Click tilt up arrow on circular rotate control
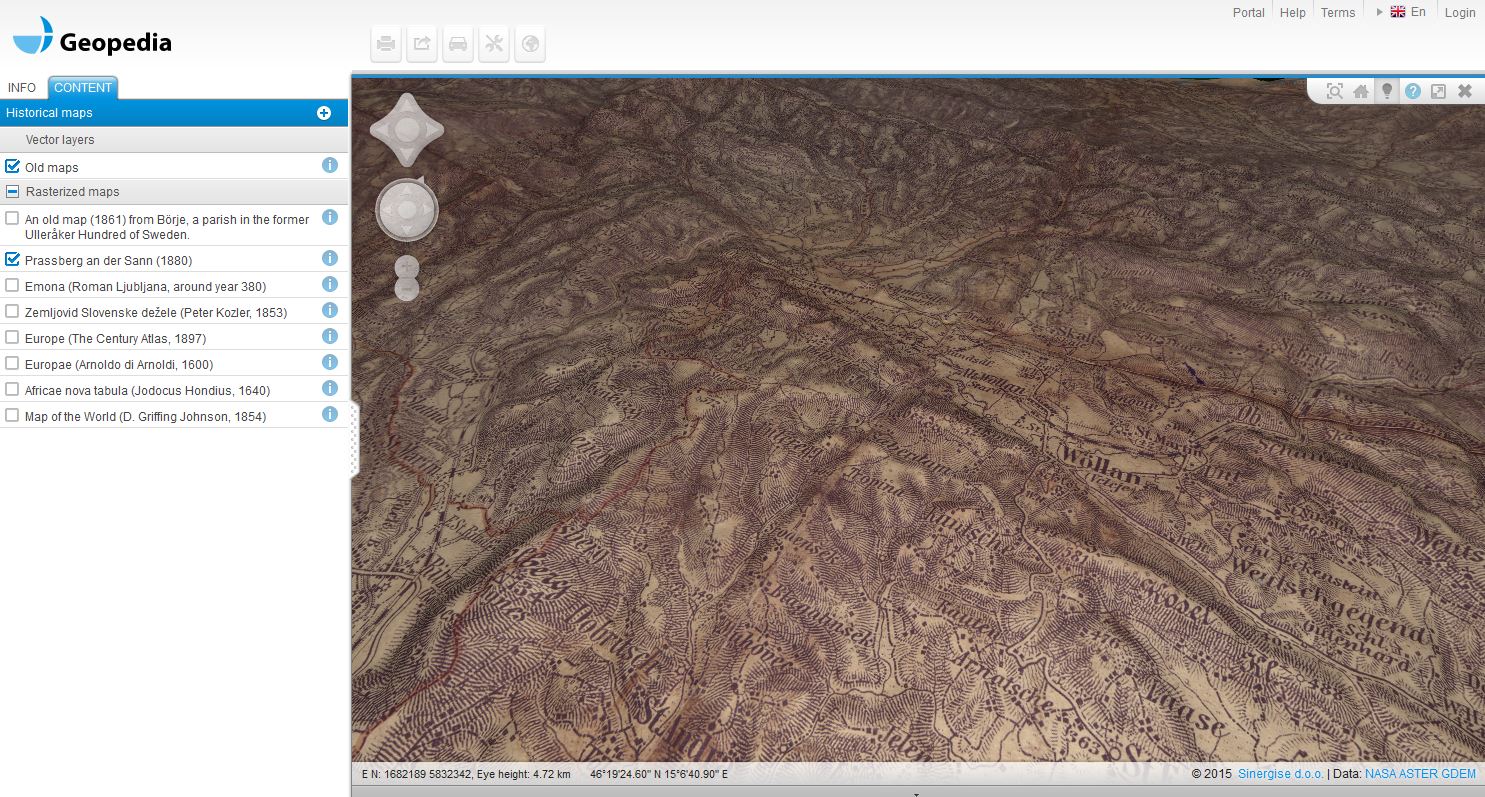The height and width of the screenshot is (797, 1485). coord(407,190)
